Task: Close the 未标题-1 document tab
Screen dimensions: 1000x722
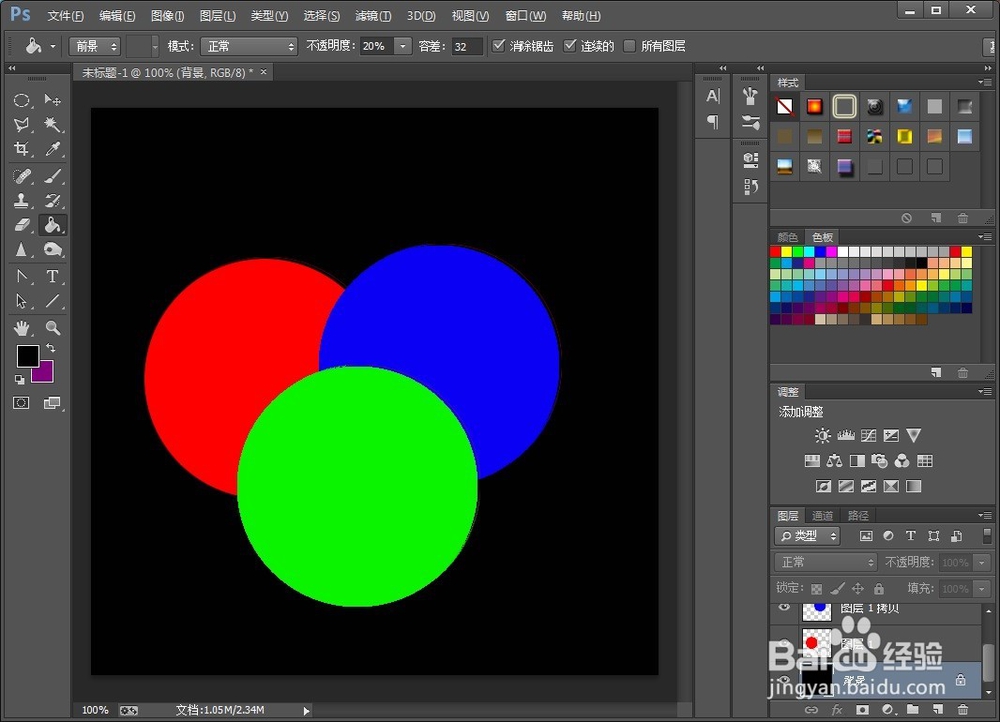Action: click(263, 72)
